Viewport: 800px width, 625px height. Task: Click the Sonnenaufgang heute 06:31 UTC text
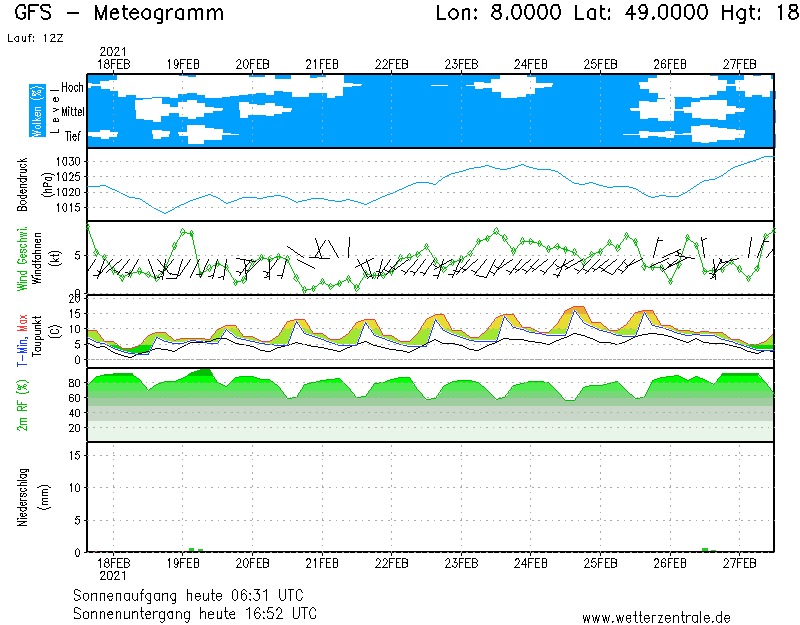[195, 595]
